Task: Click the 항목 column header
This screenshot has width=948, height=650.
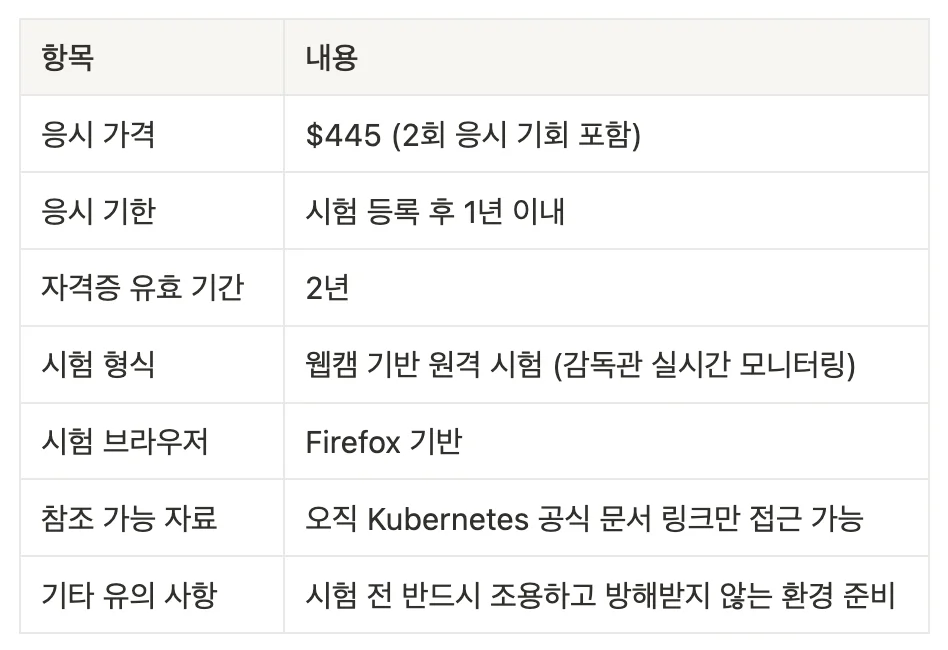Action: (68, 57)
